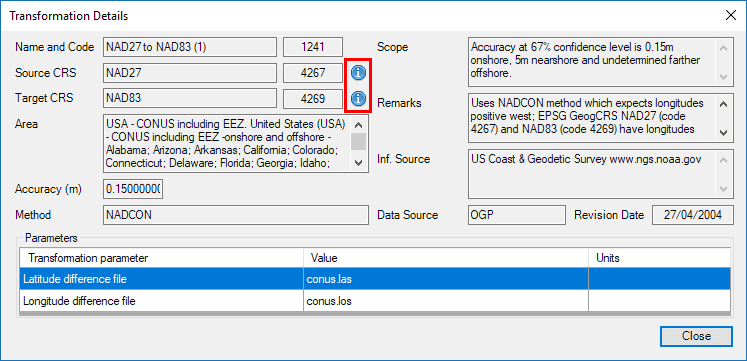Click the window X close button
Image resolution: width=747 pixels, height=361 pixels.
point(730,15)
